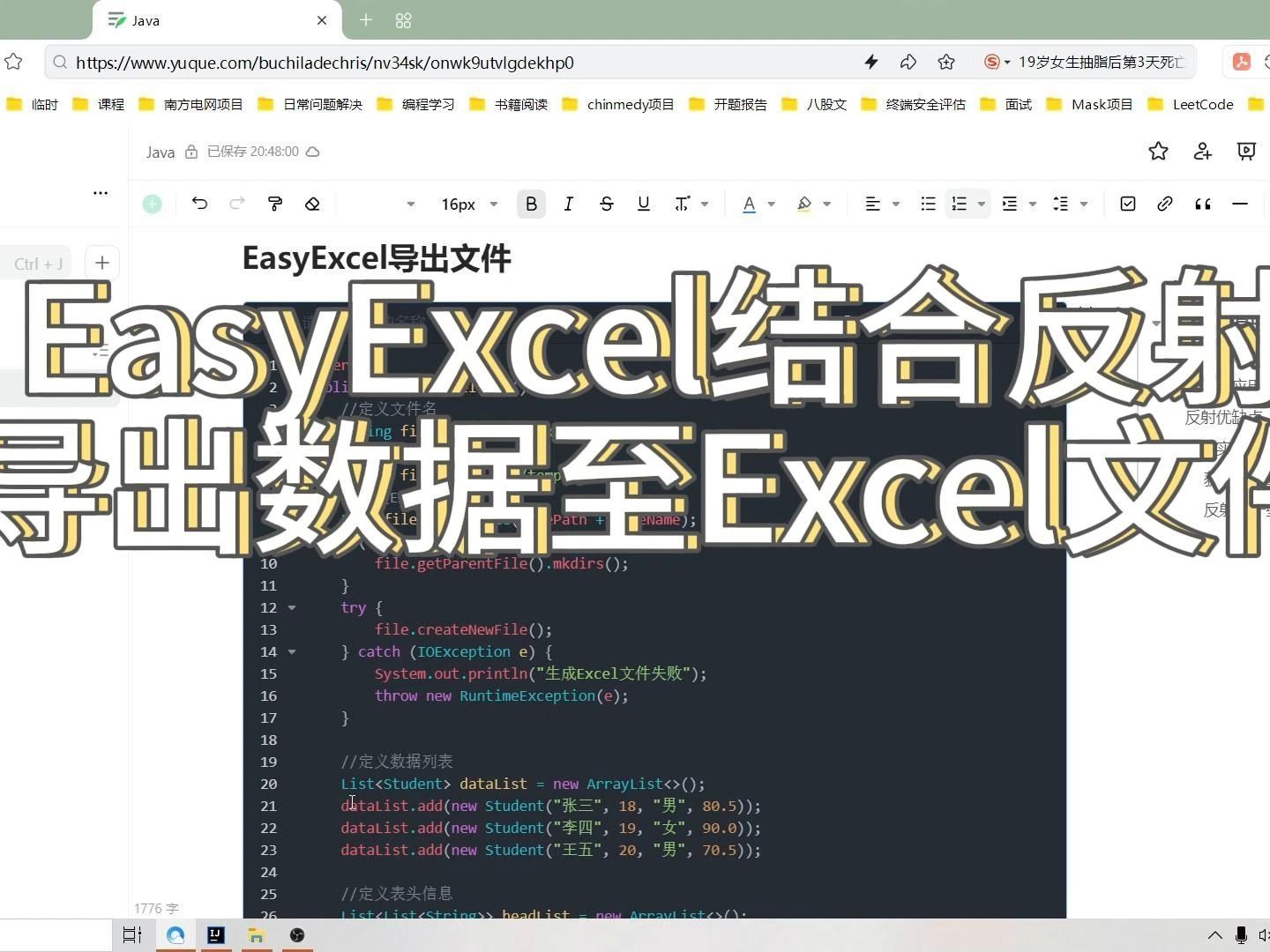1270x952 pixels.
Task: Undo the last edit in toolbar
Action: tap(199, 204)
